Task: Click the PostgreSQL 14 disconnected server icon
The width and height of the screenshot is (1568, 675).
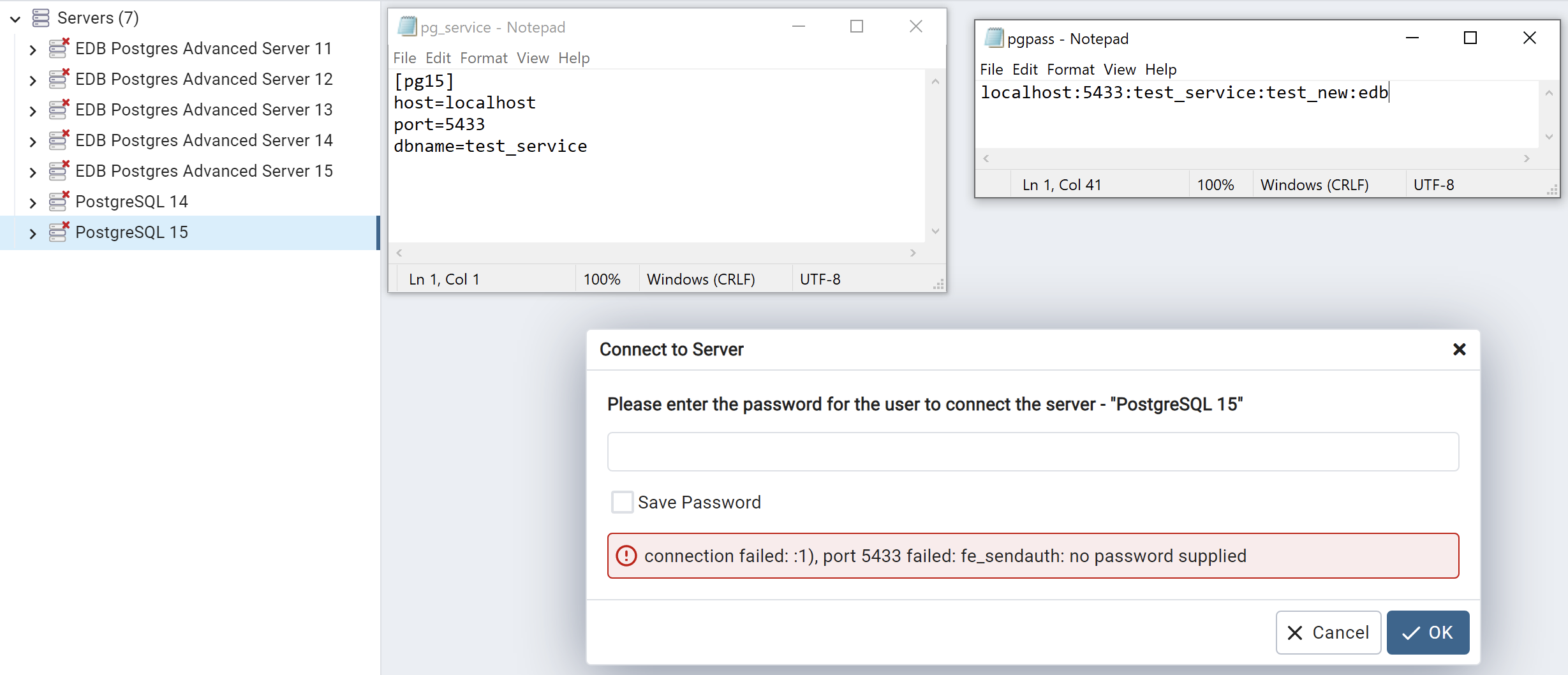Action: (58, 202)
